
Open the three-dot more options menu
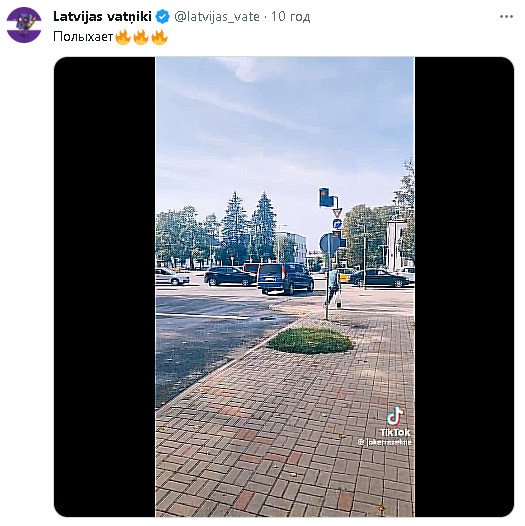[506, 16]
